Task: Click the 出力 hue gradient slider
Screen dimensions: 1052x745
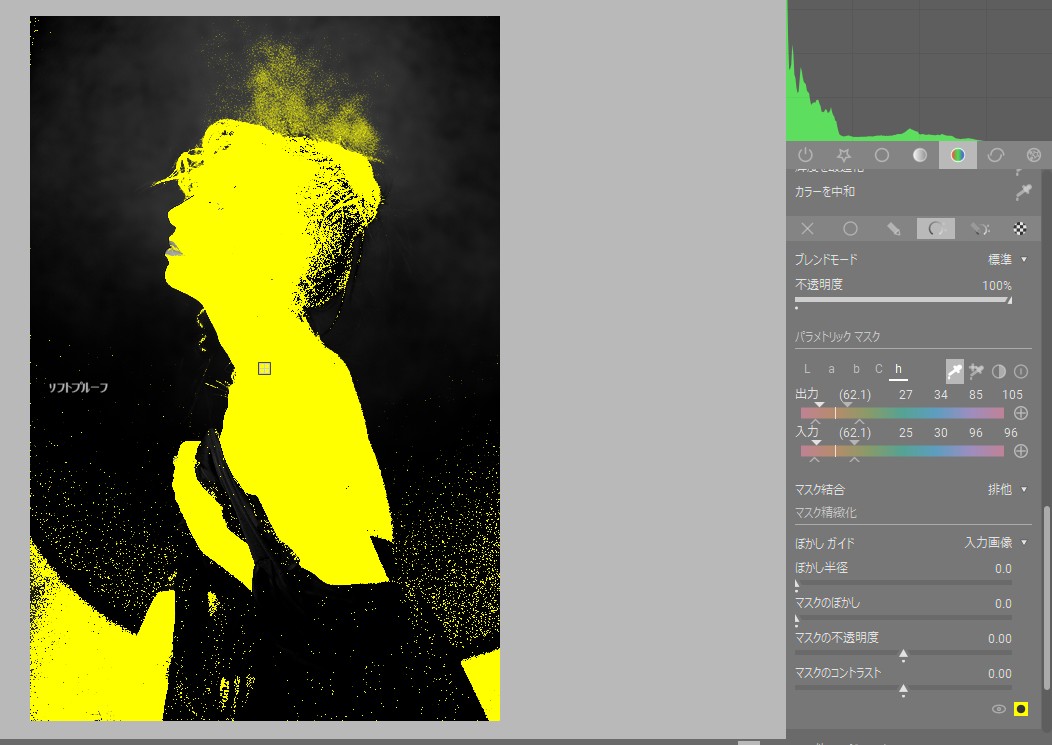Action: tap(902, 413)
